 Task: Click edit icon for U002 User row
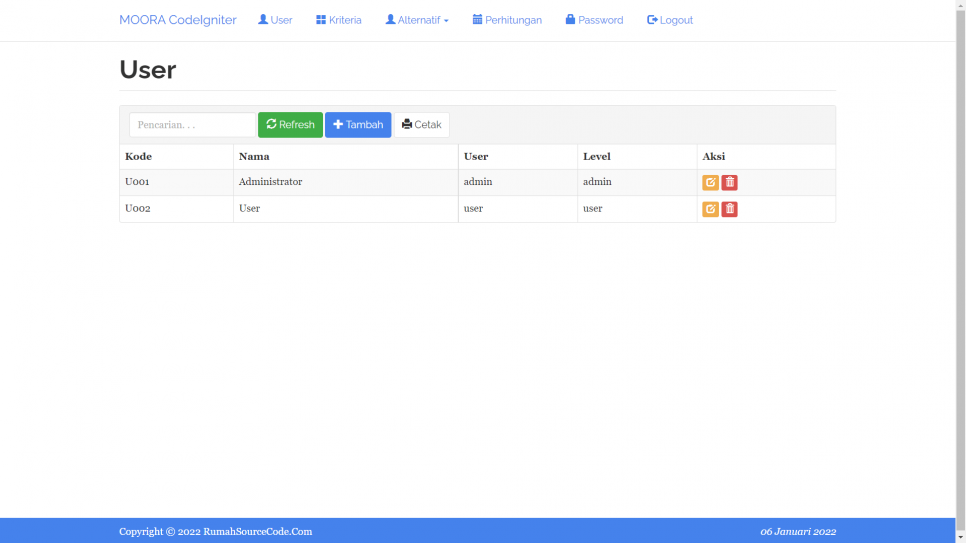coord(710,209)
